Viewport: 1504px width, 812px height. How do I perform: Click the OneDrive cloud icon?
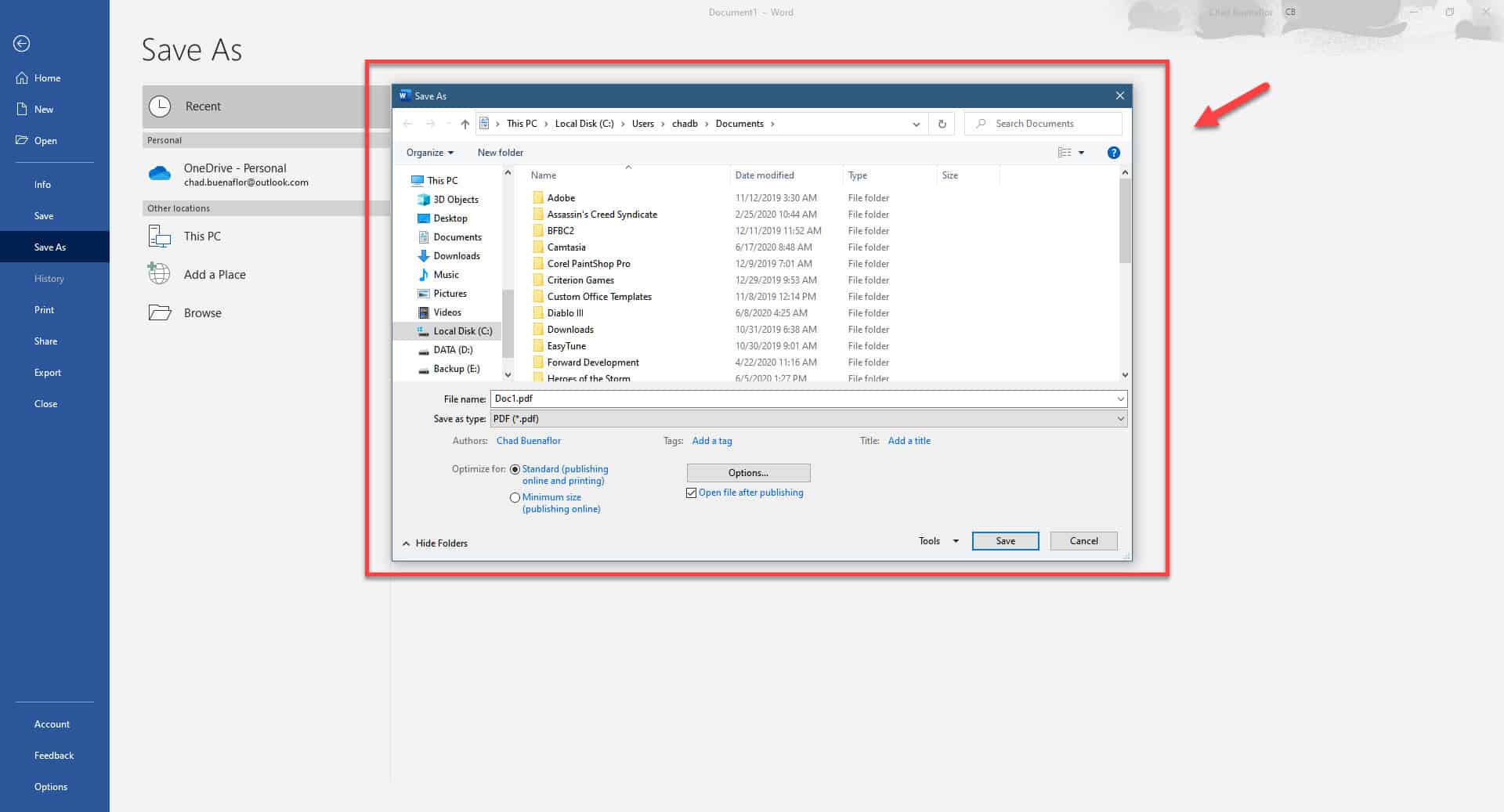coord(160,174)
